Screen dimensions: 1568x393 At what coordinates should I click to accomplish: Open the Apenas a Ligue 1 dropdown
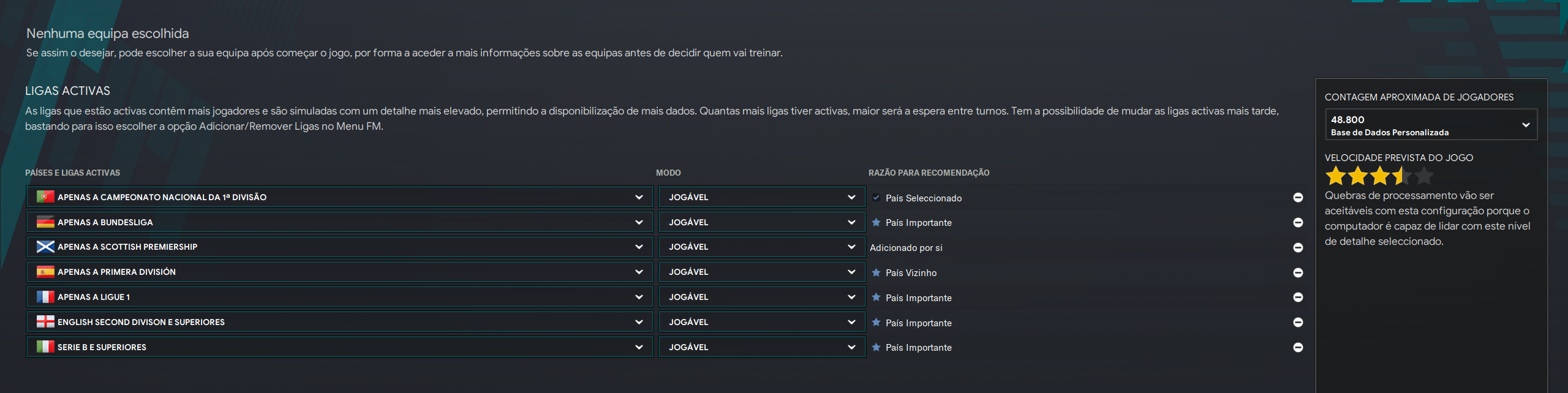point(340,297)
